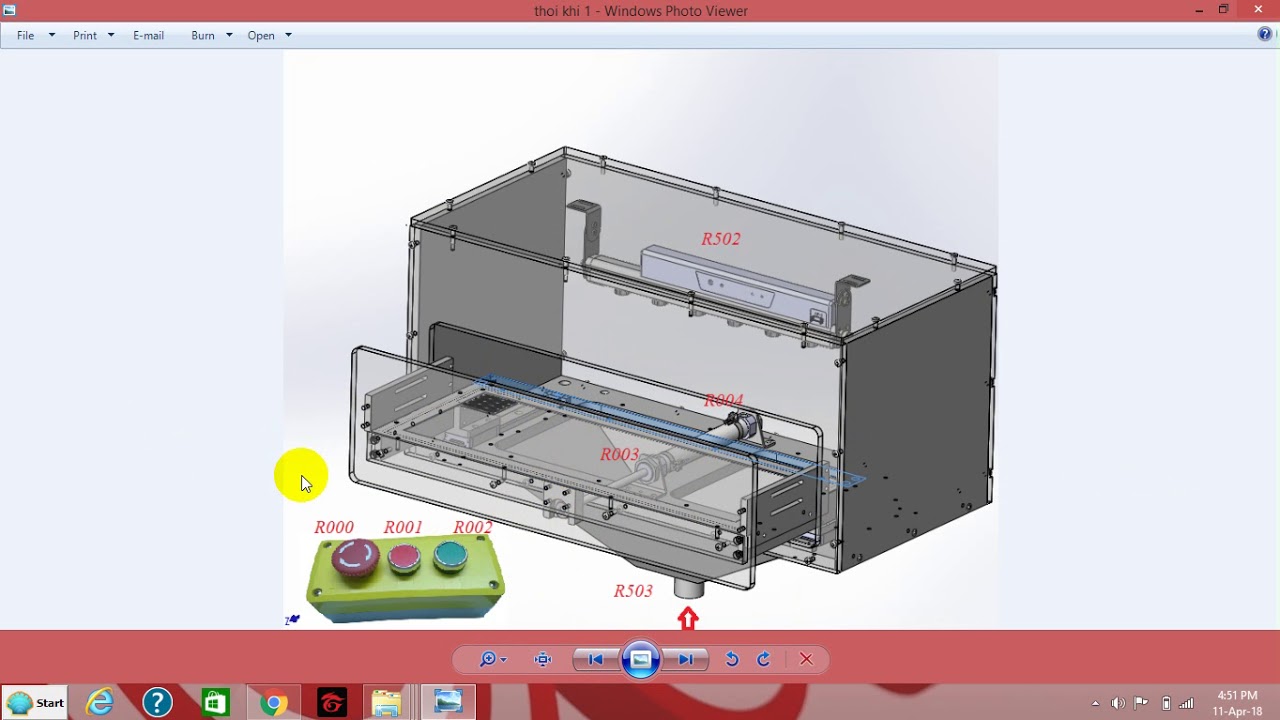Open the Print menu
Screen dimensions: 1280x720
[85, 35]
